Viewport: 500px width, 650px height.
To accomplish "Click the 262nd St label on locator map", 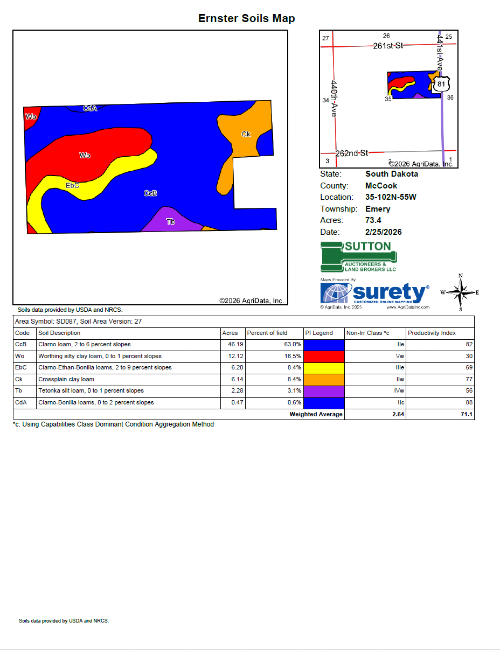I will click(352, 153).
